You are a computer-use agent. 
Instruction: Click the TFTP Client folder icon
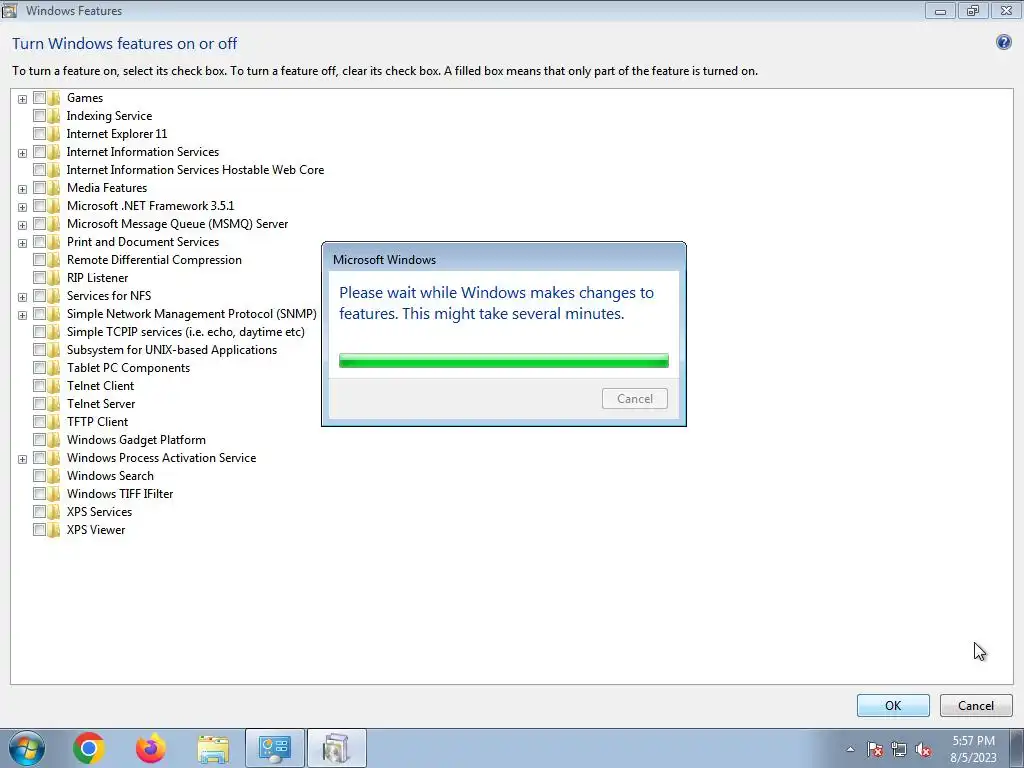pos(54,422)
